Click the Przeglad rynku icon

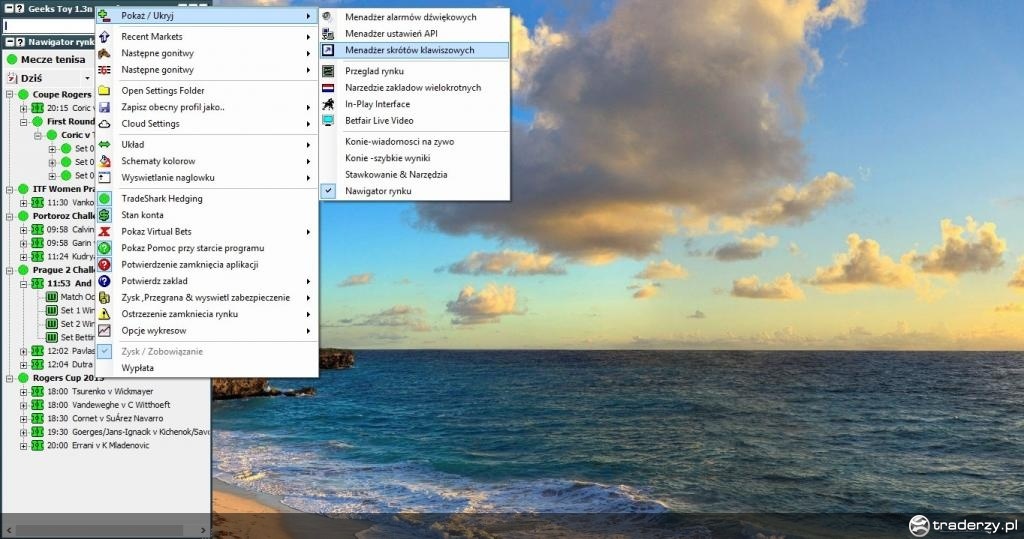point(328,71)
